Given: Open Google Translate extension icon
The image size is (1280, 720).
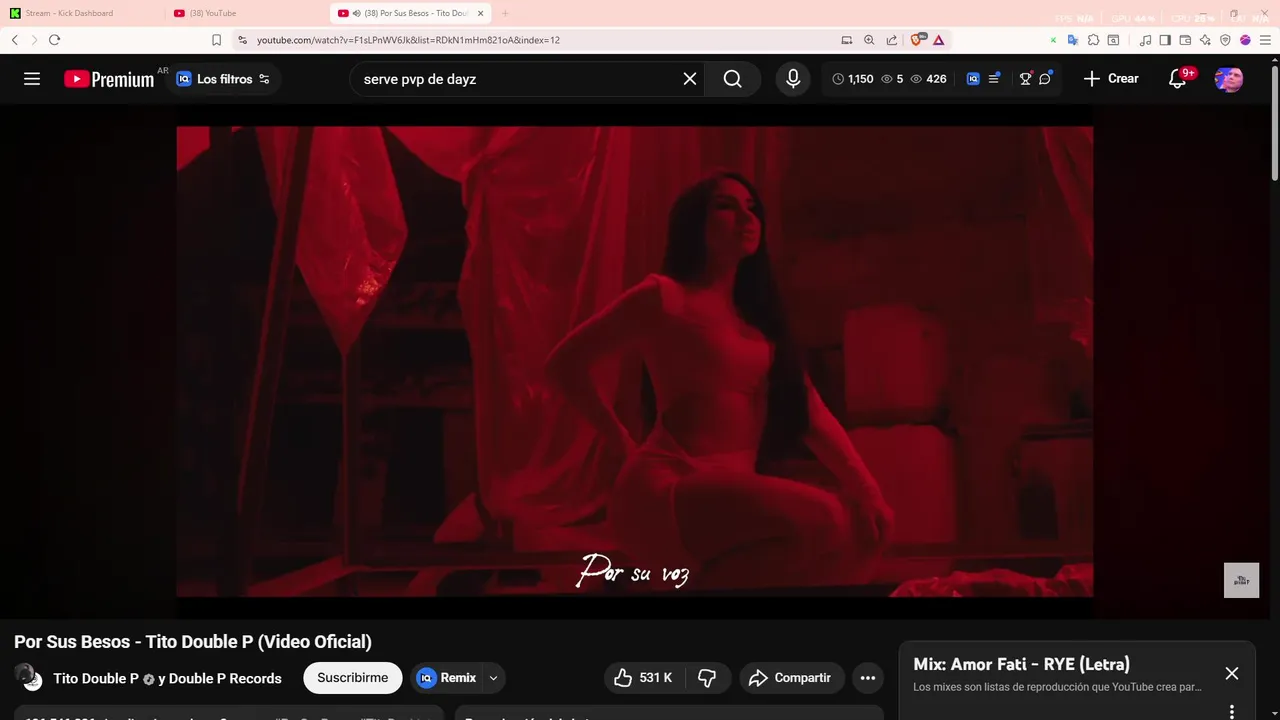Looking at the screenshot, I should point(1073,40).
